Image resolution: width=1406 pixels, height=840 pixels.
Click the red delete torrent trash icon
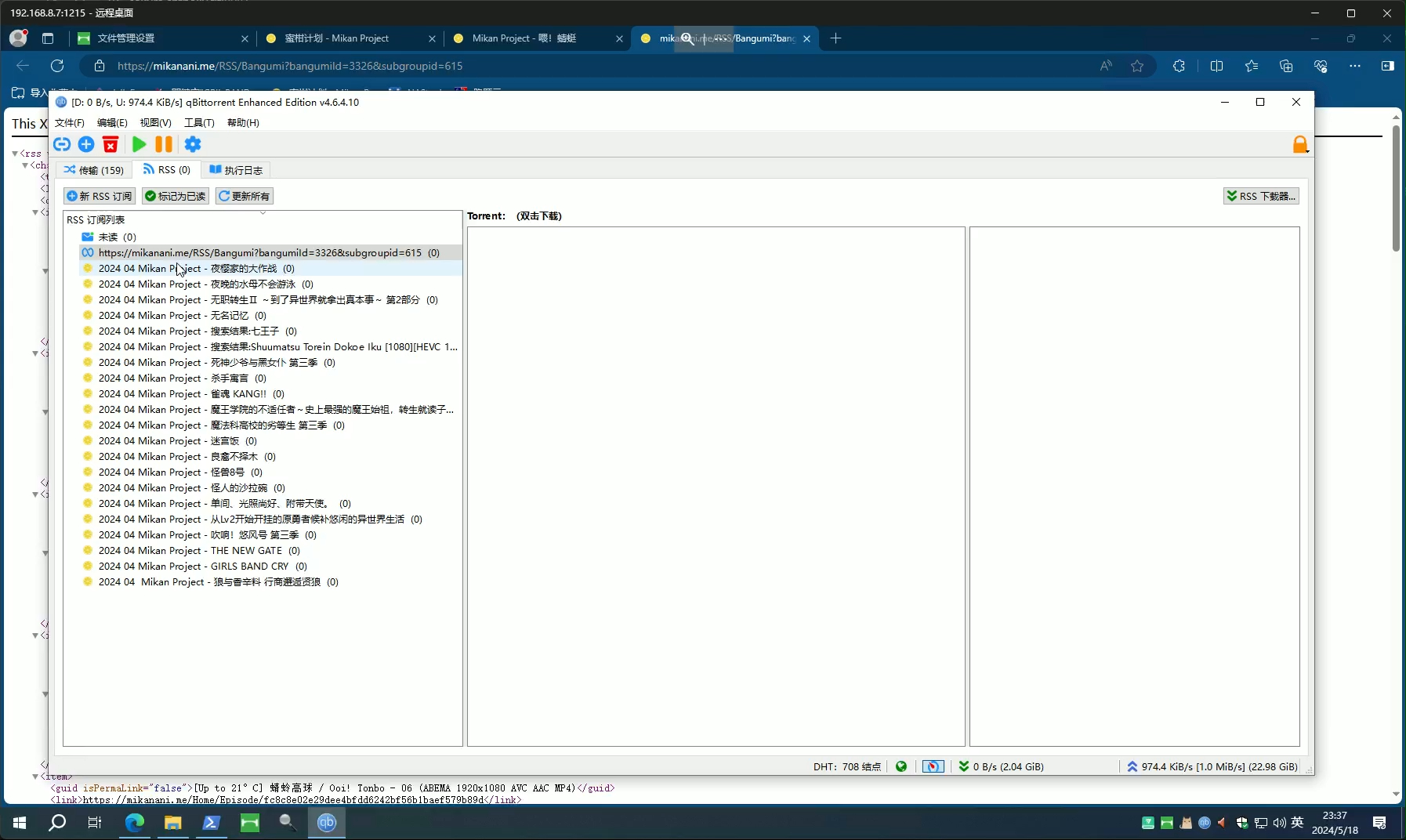coord(111,144)
